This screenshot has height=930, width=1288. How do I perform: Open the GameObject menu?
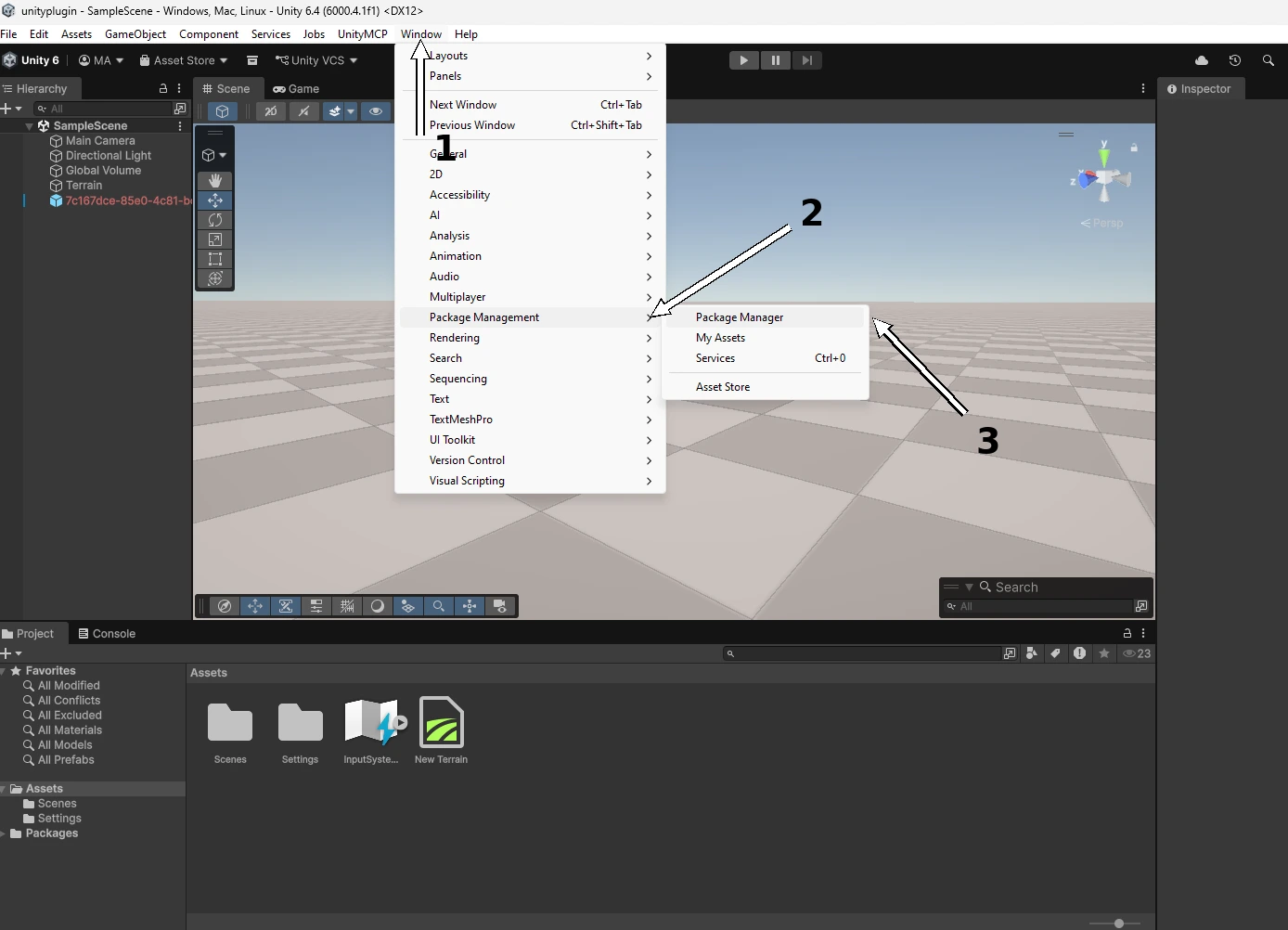point(135,34)
